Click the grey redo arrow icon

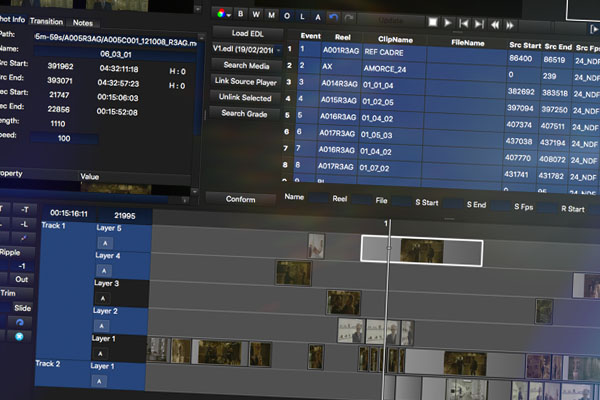click(x=349, y=18)
